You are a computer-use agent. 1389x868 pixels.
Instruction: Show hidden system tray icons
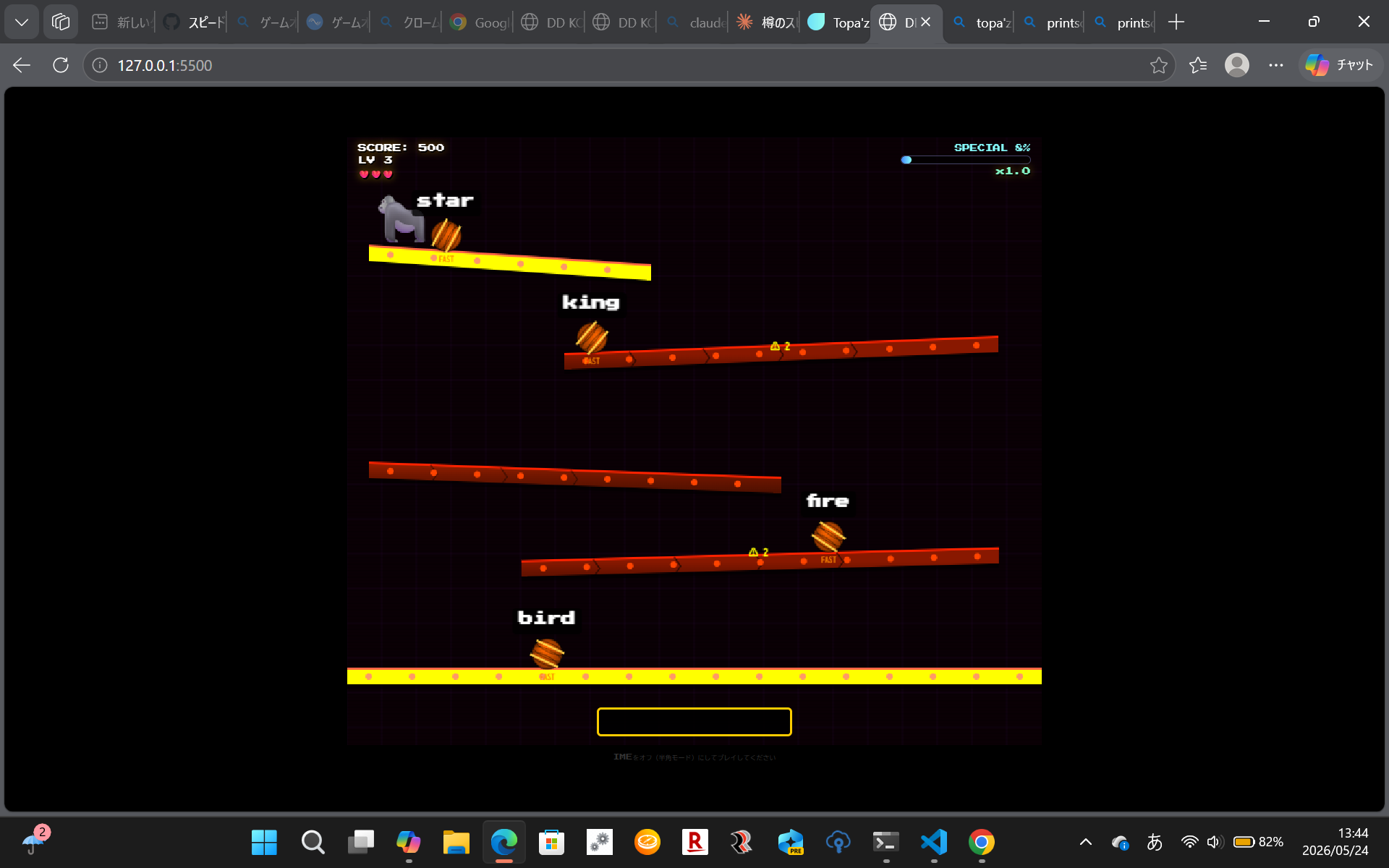coord(1085,842)
